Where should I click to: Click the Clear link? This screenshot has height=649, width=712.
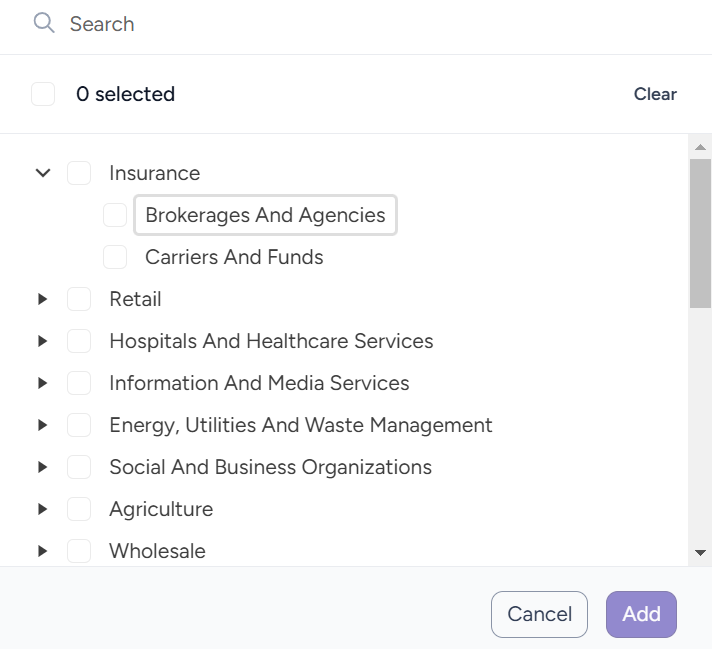pos(655,94)
